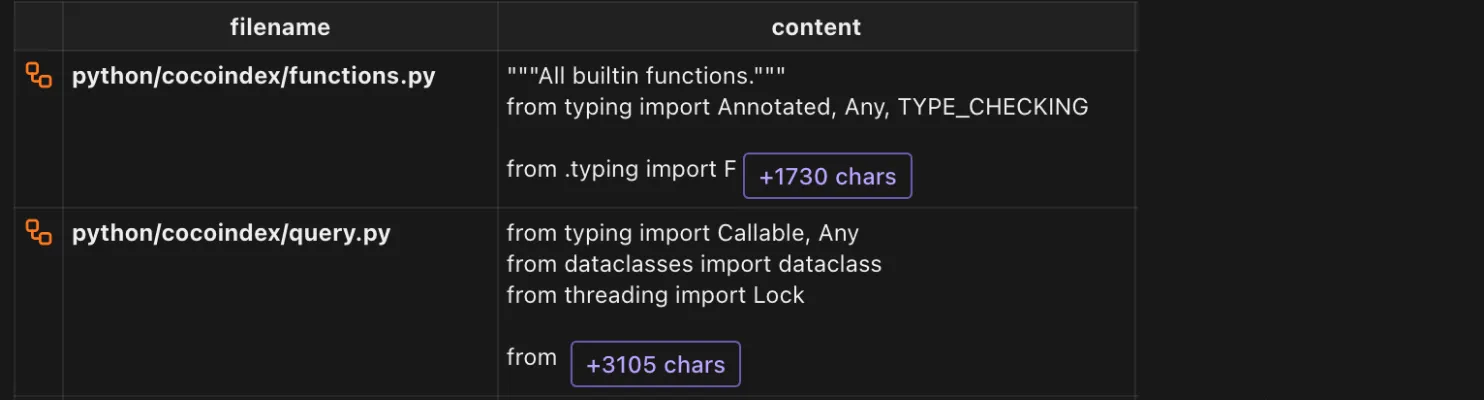Click the line importing Annotated, Any, TYPE_CHECKING
1484x400 pixels.
click(797, 106)
